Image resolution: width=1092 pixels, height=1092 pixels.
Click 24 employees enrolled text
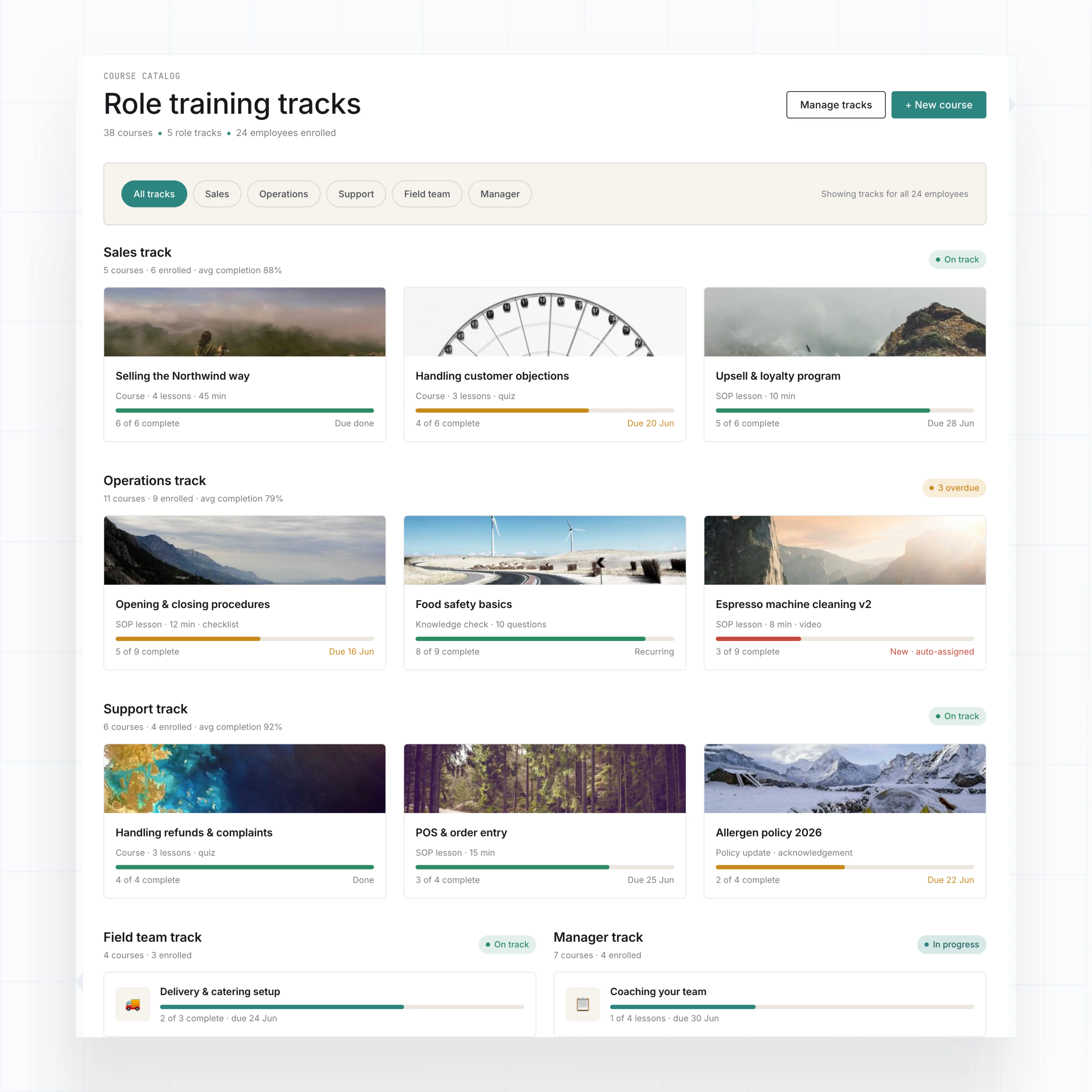pos(286,133)
